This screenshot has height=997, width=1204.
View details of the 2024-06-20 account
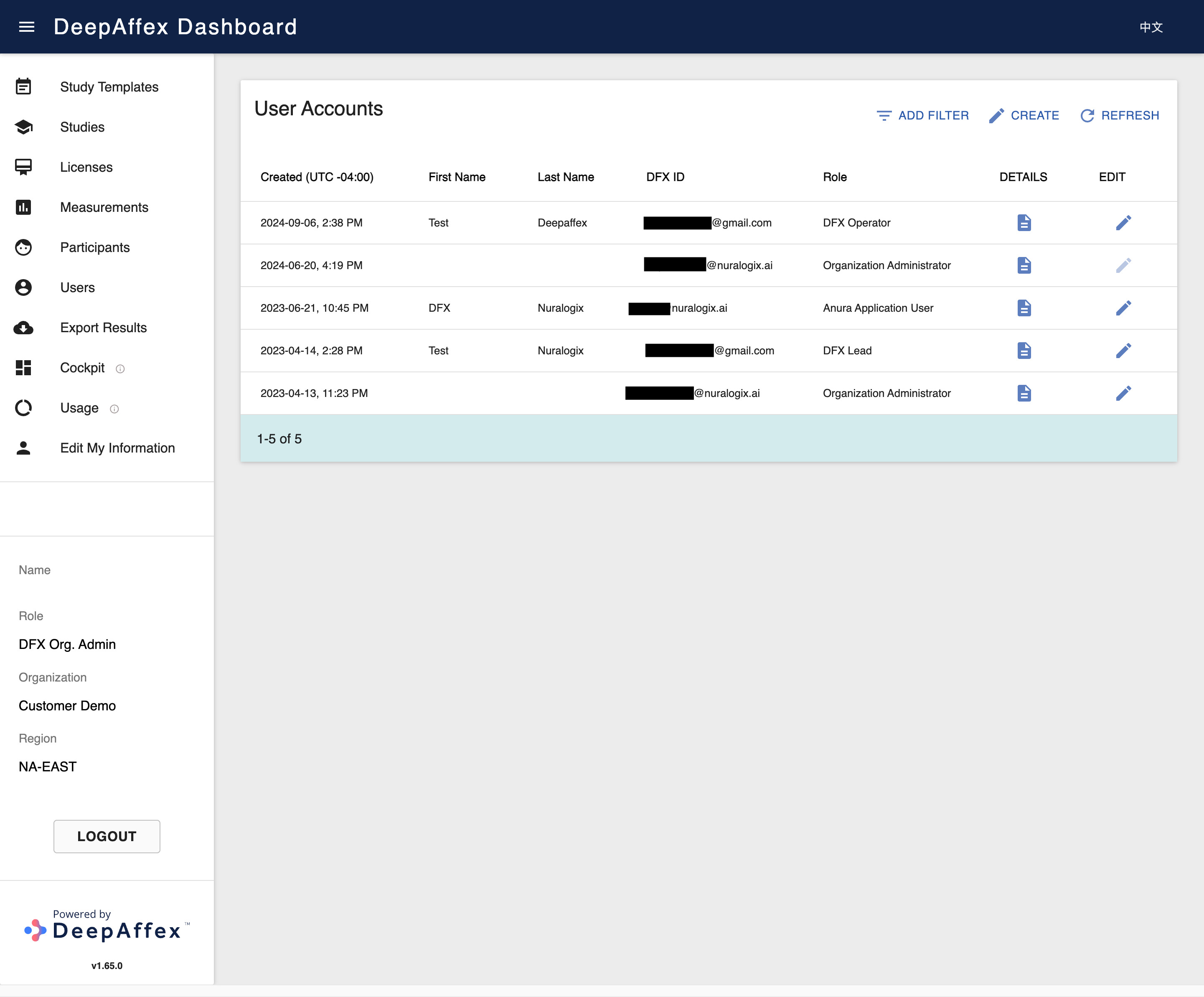[1024, 265]
